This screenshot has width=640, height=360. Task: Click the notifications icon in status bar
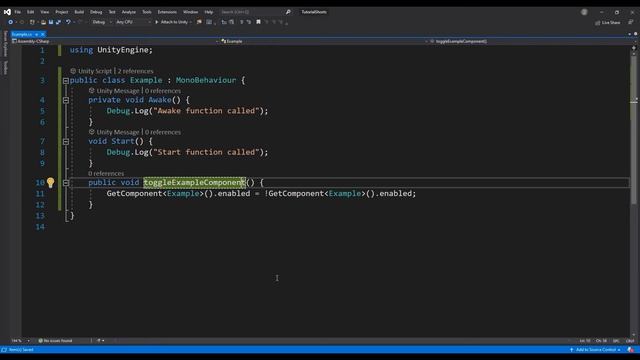pyautogui.click(x=631, y=350)
